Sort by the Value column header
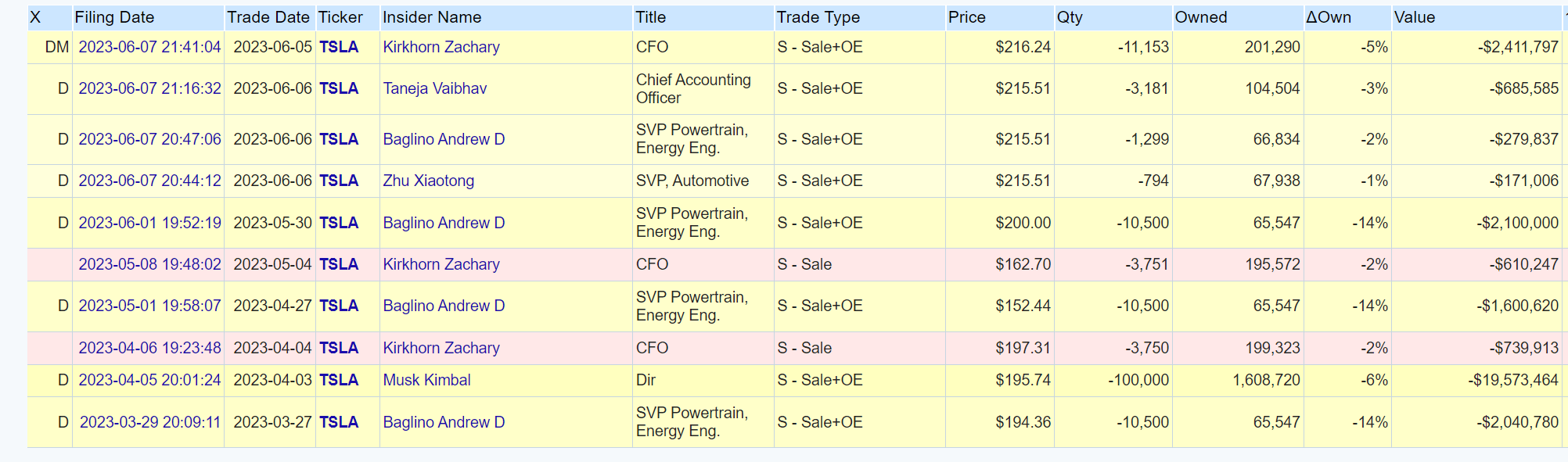The height and width of the screenshot is (462, 1568). [1415, 17]
